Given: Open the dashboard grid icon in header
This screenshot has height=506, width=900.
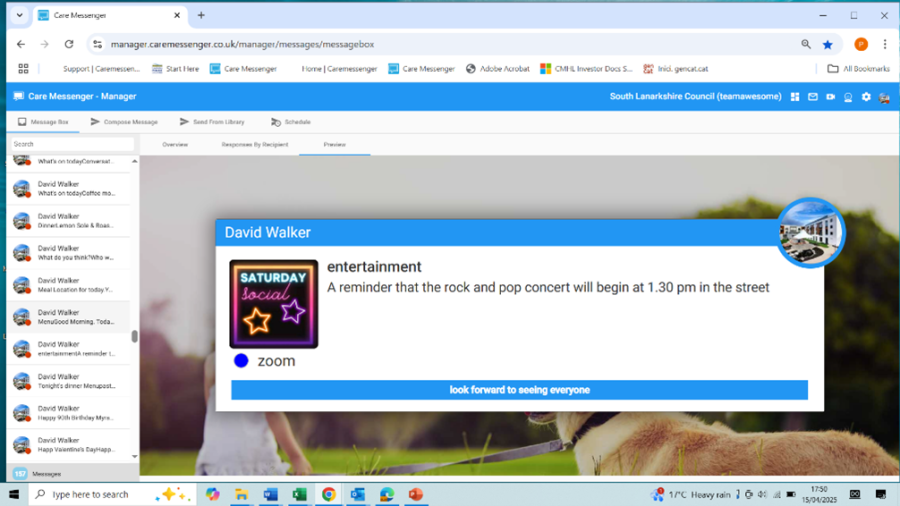Looking at the screenshot, I should click(x=795, y=97).
